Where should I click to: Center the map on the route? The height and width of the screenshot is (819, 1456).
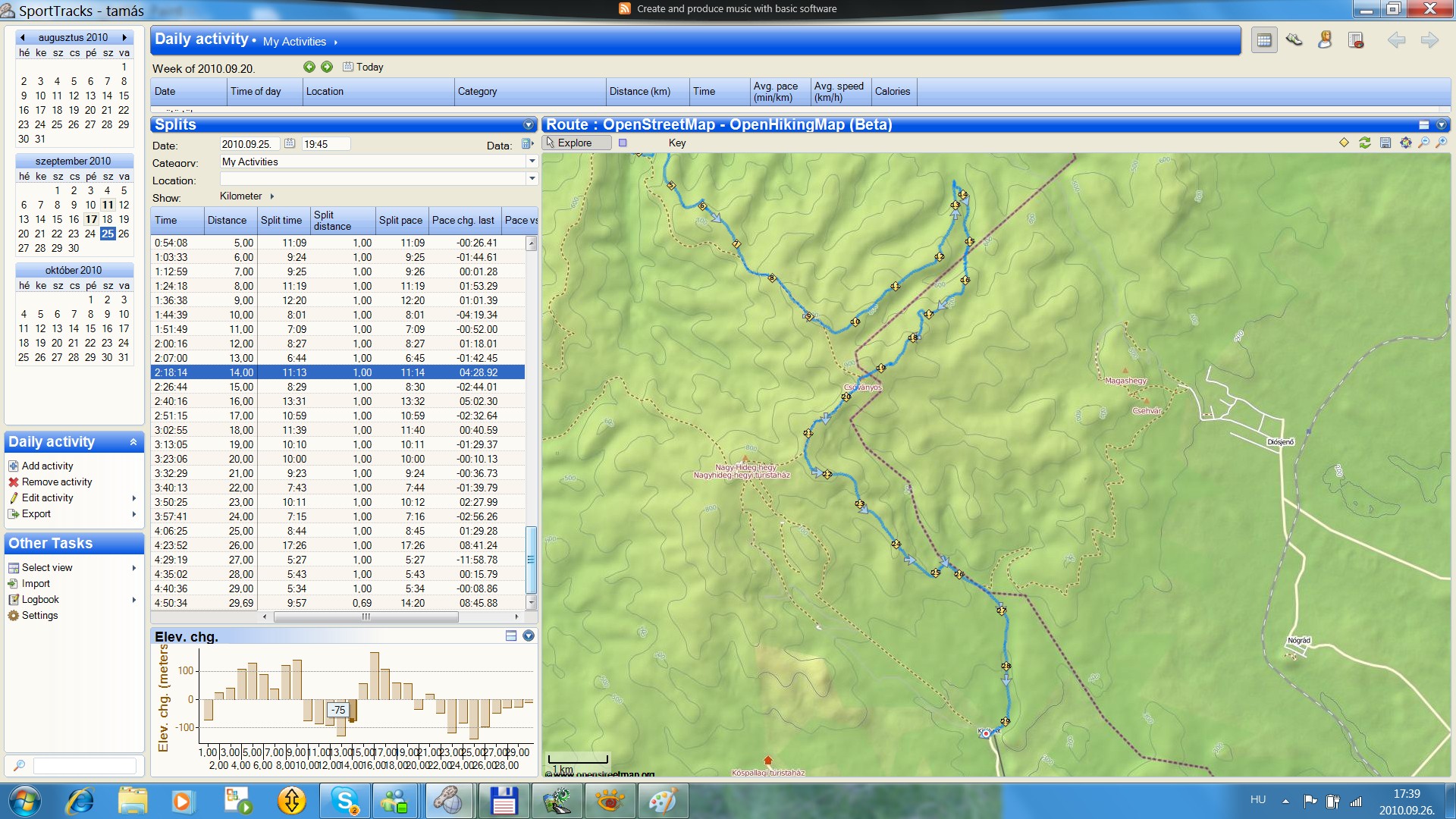[1406, 143]
